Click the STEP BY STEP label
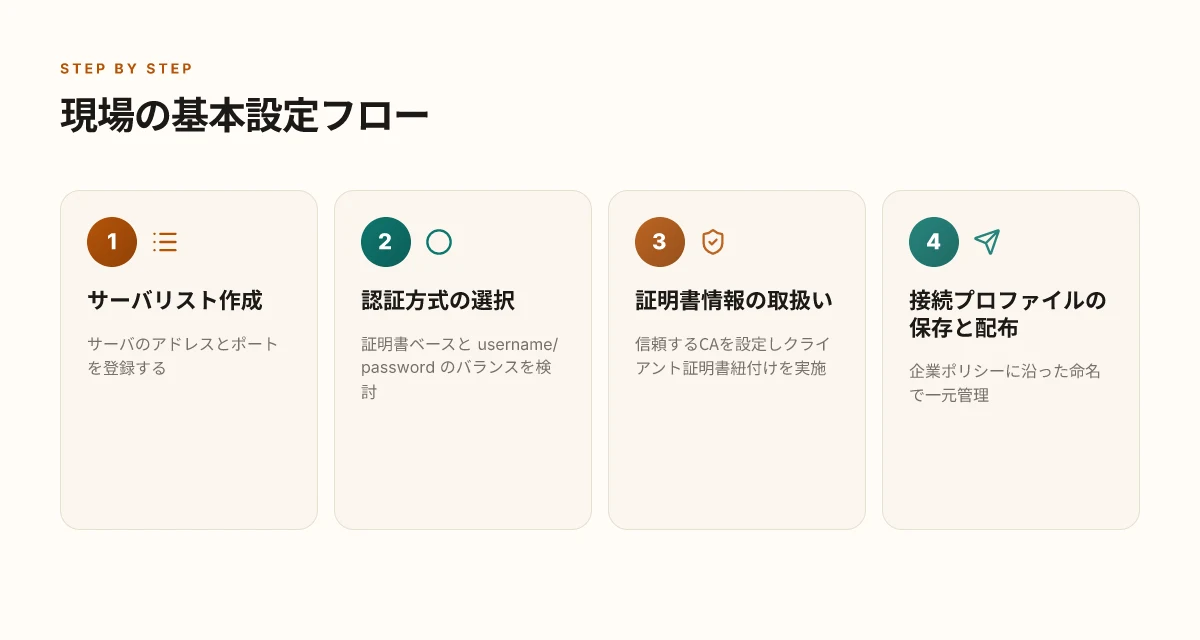The height and width of the screenshot is (640, 1200). click(126, 69)
